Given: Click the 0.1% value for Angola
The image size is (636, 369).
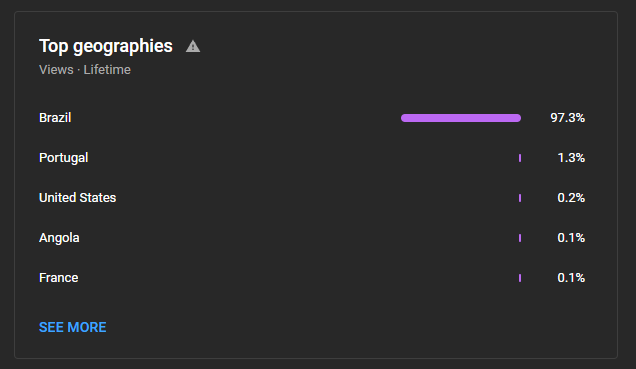Looking at the screenshot, I should click(x=571, y=238).
